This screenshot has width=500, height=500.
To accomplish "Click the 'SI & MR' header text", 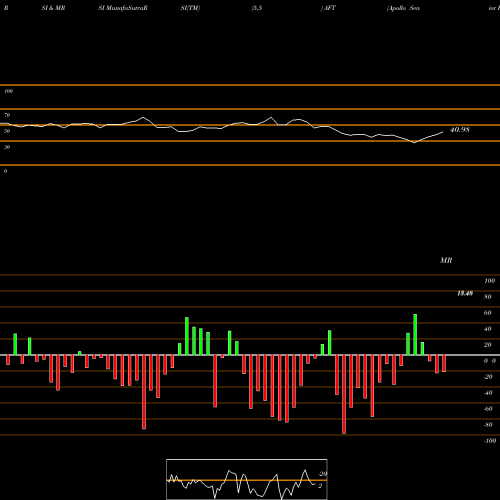I will pyautogui.click(x=53, y=8).
